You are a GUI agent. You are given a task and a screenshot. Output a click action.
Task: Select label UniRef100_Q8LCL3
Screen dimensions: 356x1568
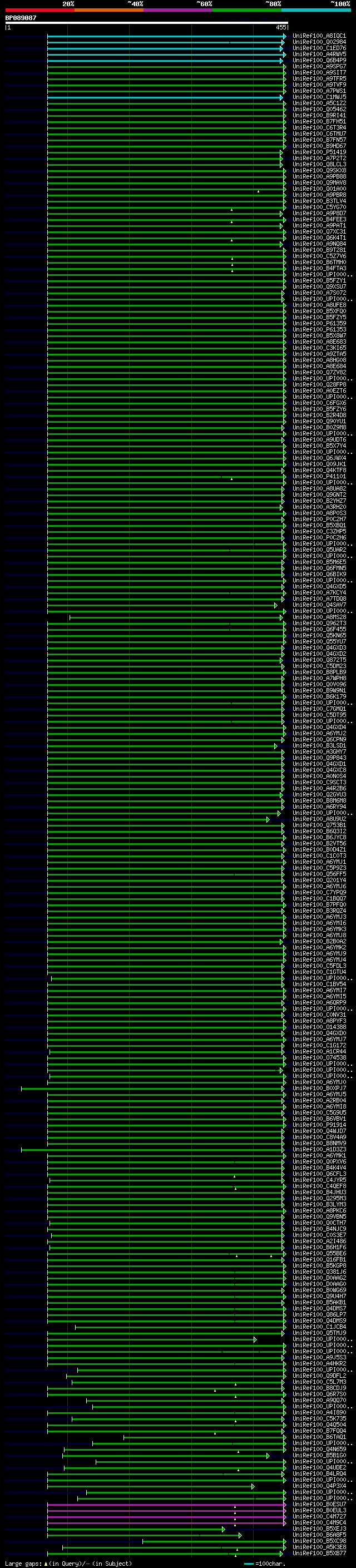coord(319,164)
